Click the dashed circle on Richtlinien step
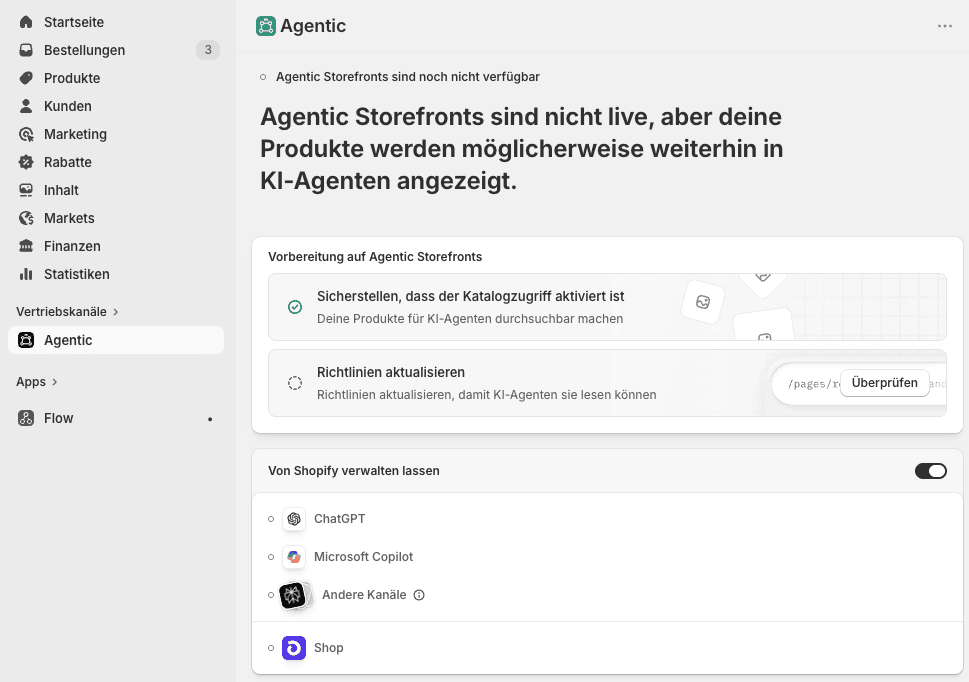 [295, 383]
